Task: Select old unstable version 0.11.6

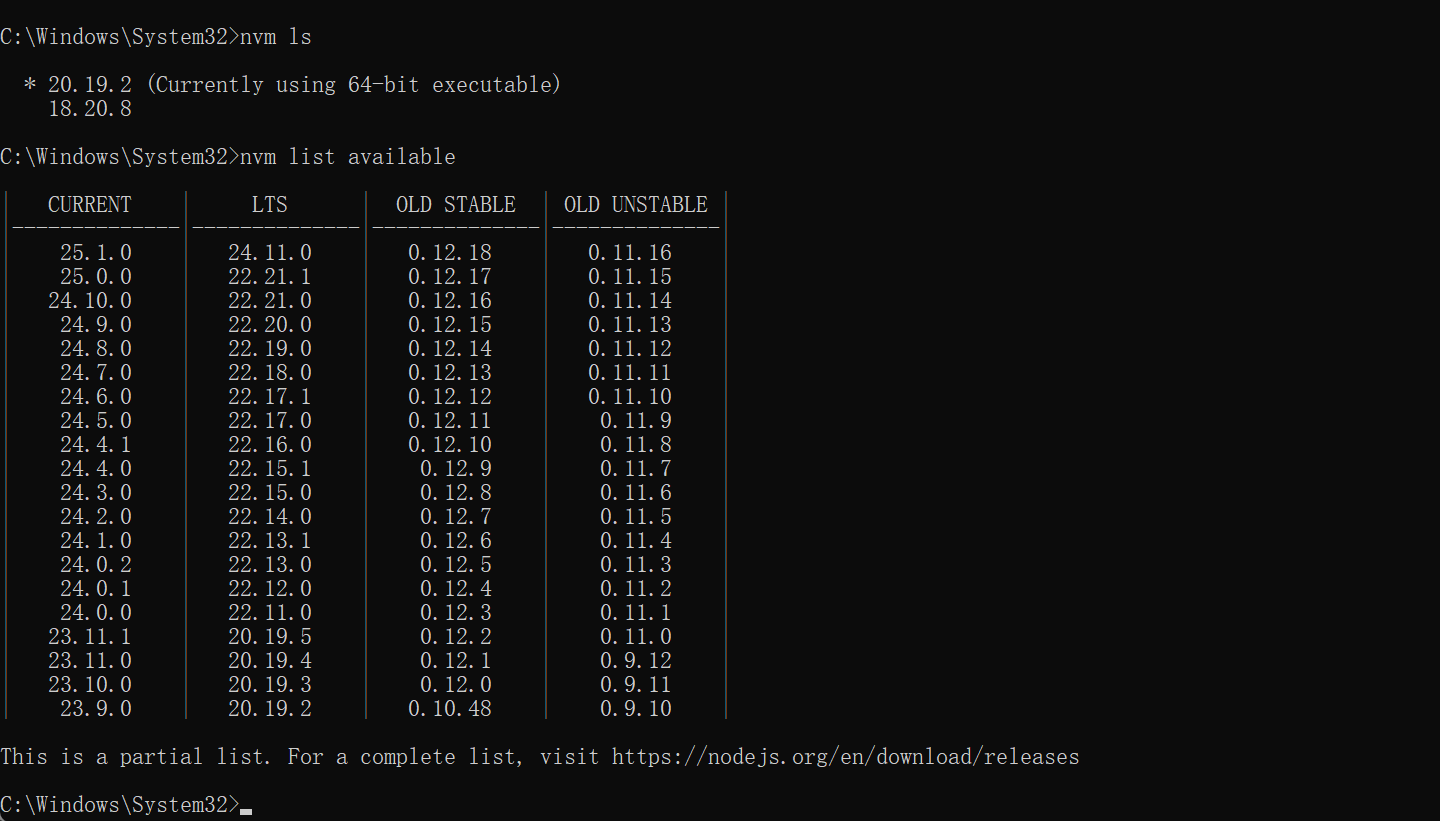Action: click(x=636, y=493)
